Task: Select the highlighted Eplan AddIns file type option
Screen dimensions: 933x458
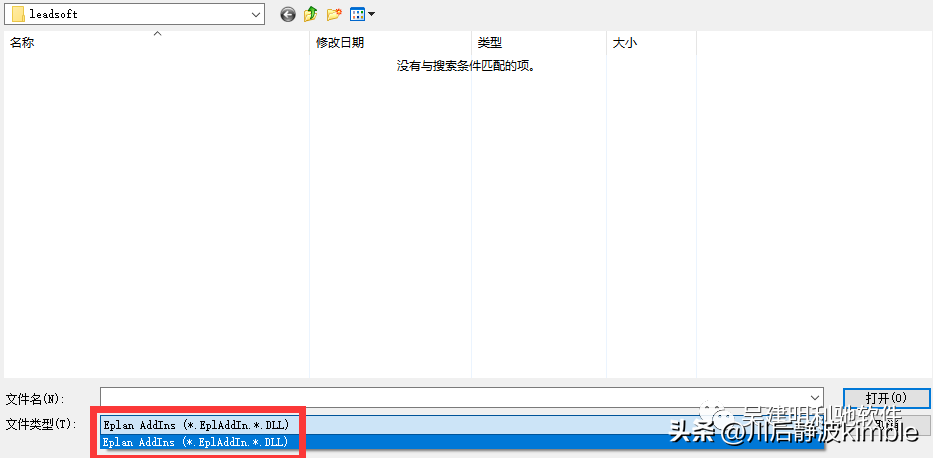Action: pyautogui.click(x=195, y=441)
